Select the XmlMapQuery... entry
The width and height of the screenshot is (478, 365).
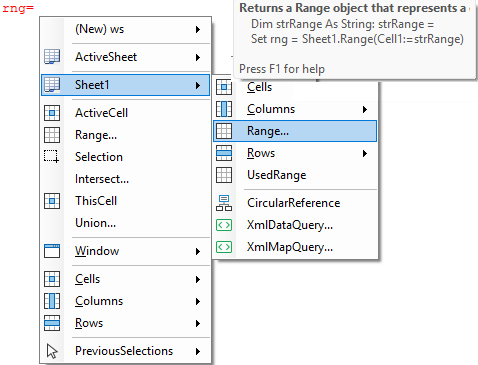point(295,247)
